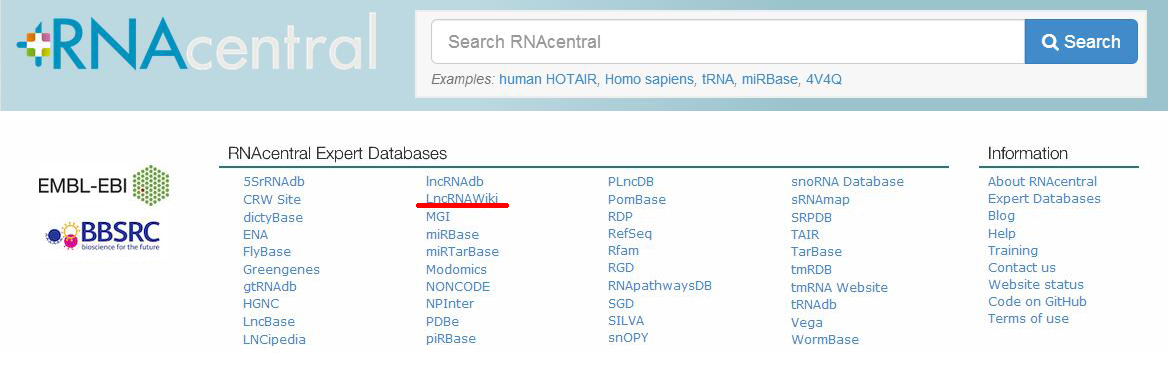Viewport: 1168px width, 378px height.
Task: Go to TAIR database
Action: tap(804, 234)
